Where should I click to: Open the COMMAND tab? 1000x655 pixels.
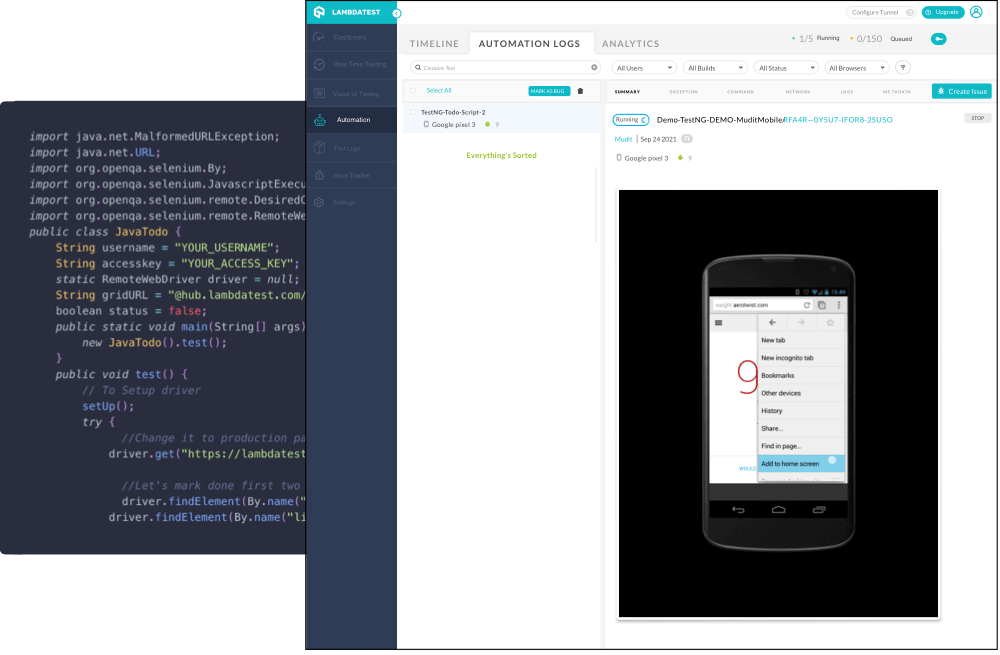(740, 92)
